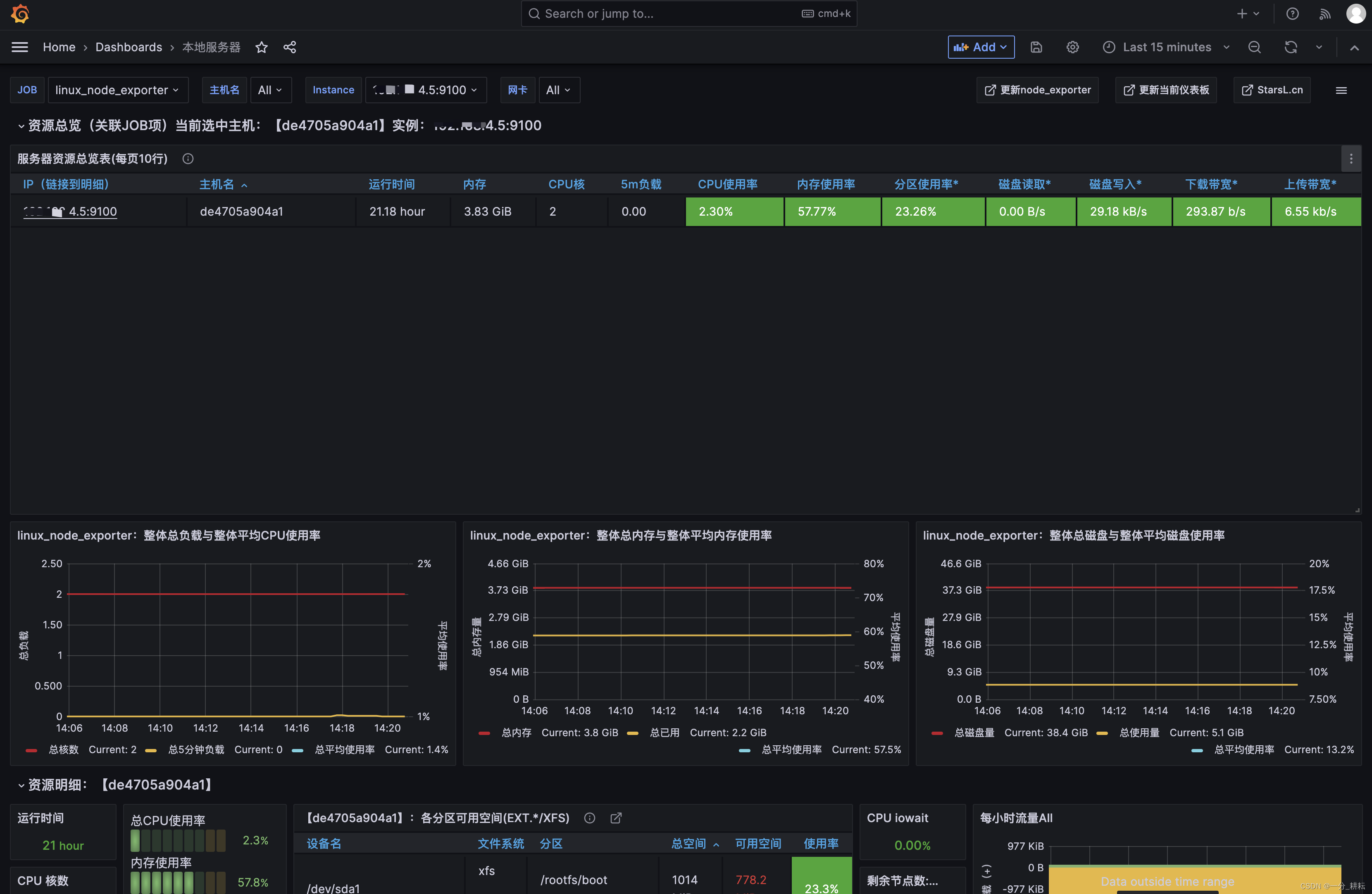Open dashboard settings with the gear icon
Viewport: 1372px width, 894px height.
pyautogui.click(x=1072, y=47)
